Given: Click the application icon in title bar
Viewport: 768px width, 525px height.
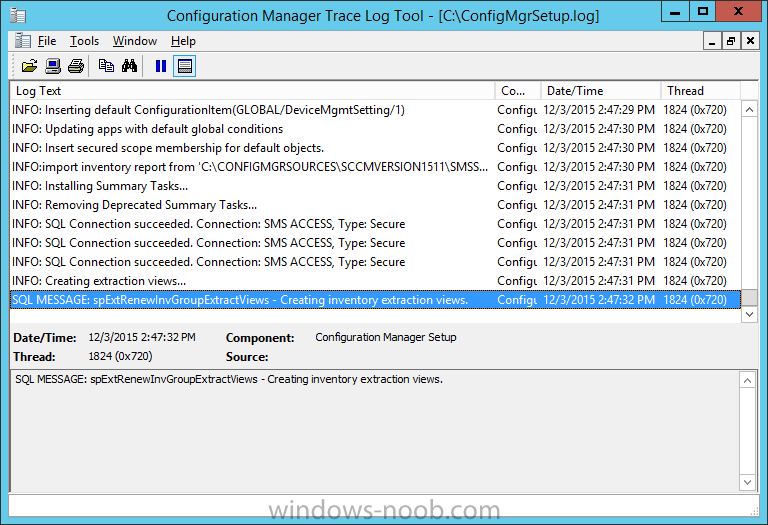Looking at the screenshot, I should [18, 15].
